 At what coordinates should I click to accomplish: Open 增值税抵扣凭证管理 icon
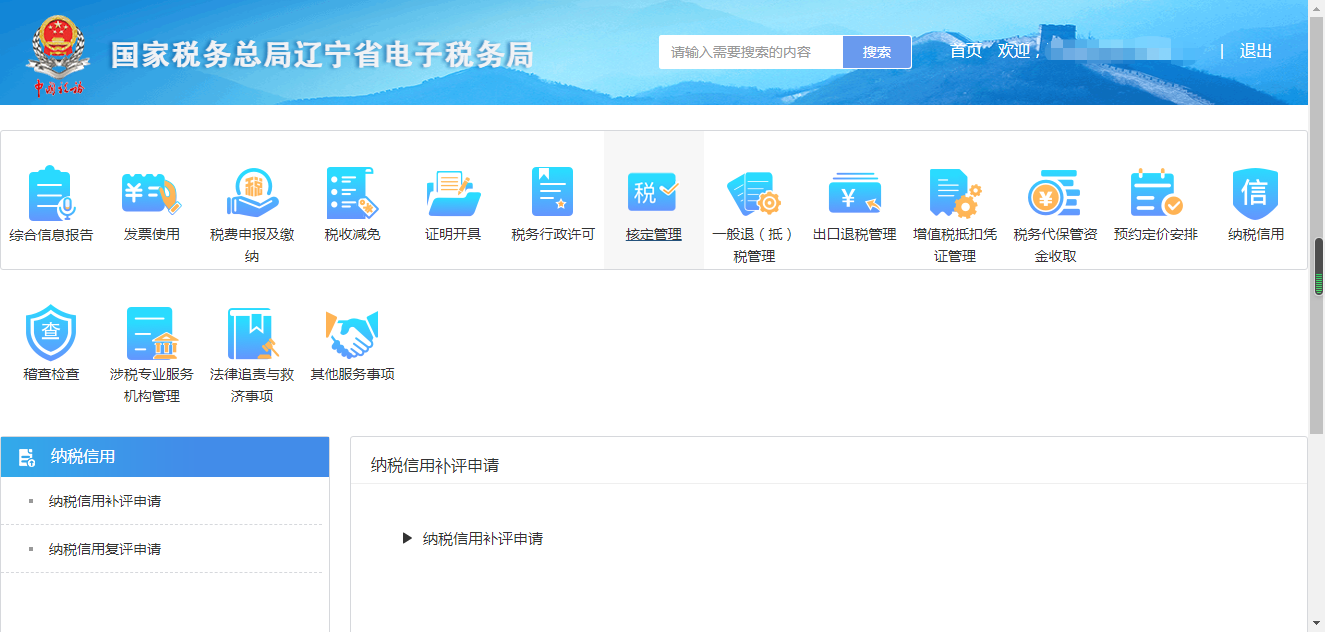click(955, 194)
